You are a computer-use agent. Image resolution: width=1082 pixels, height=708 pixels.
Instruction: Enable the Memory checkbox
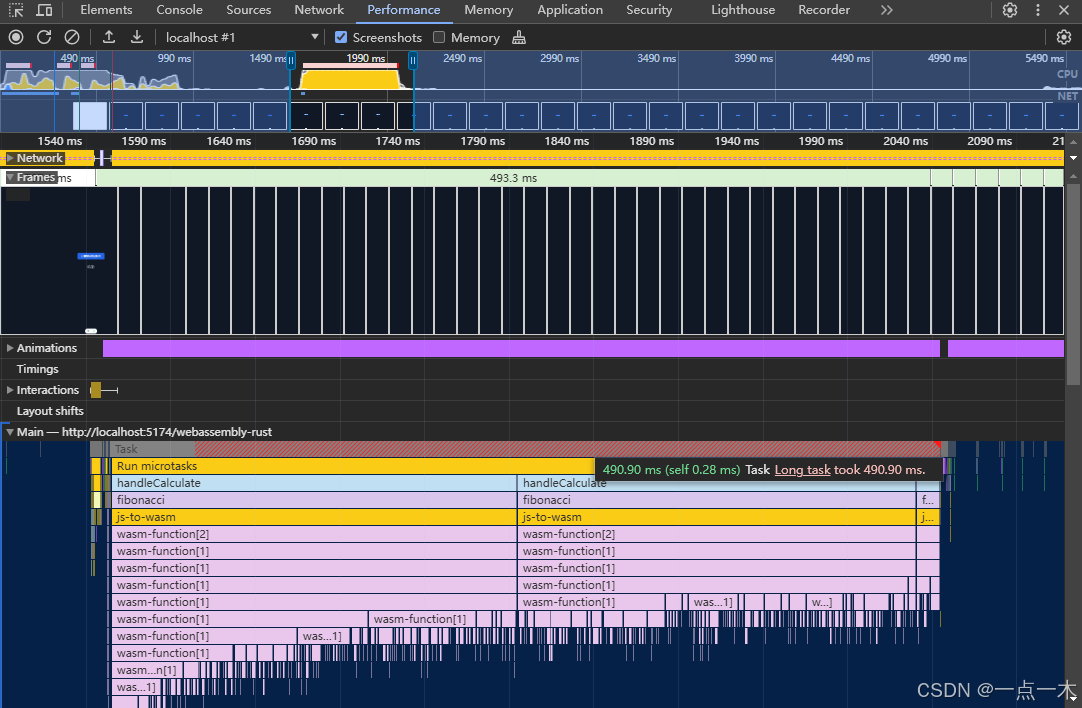pos(439,37)
